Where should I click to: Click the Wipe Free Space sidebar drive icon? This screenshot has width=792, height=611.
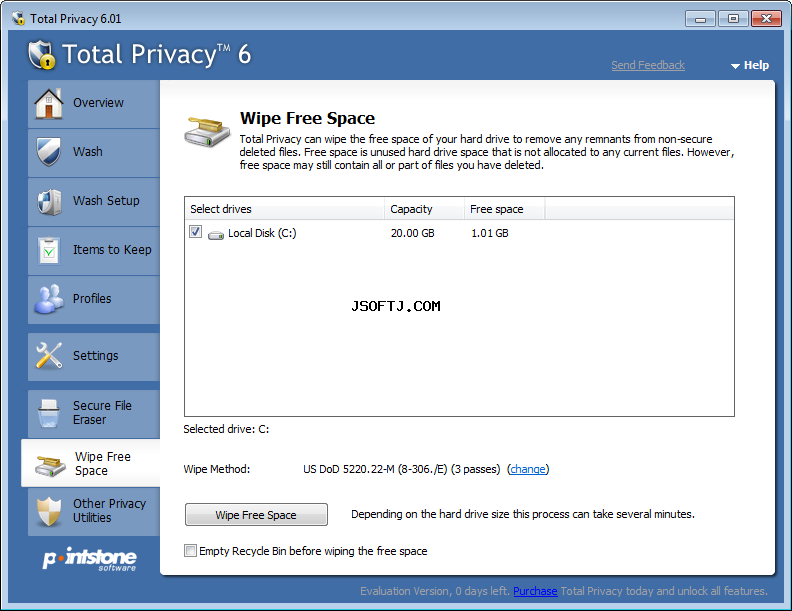tap(50, 465)
